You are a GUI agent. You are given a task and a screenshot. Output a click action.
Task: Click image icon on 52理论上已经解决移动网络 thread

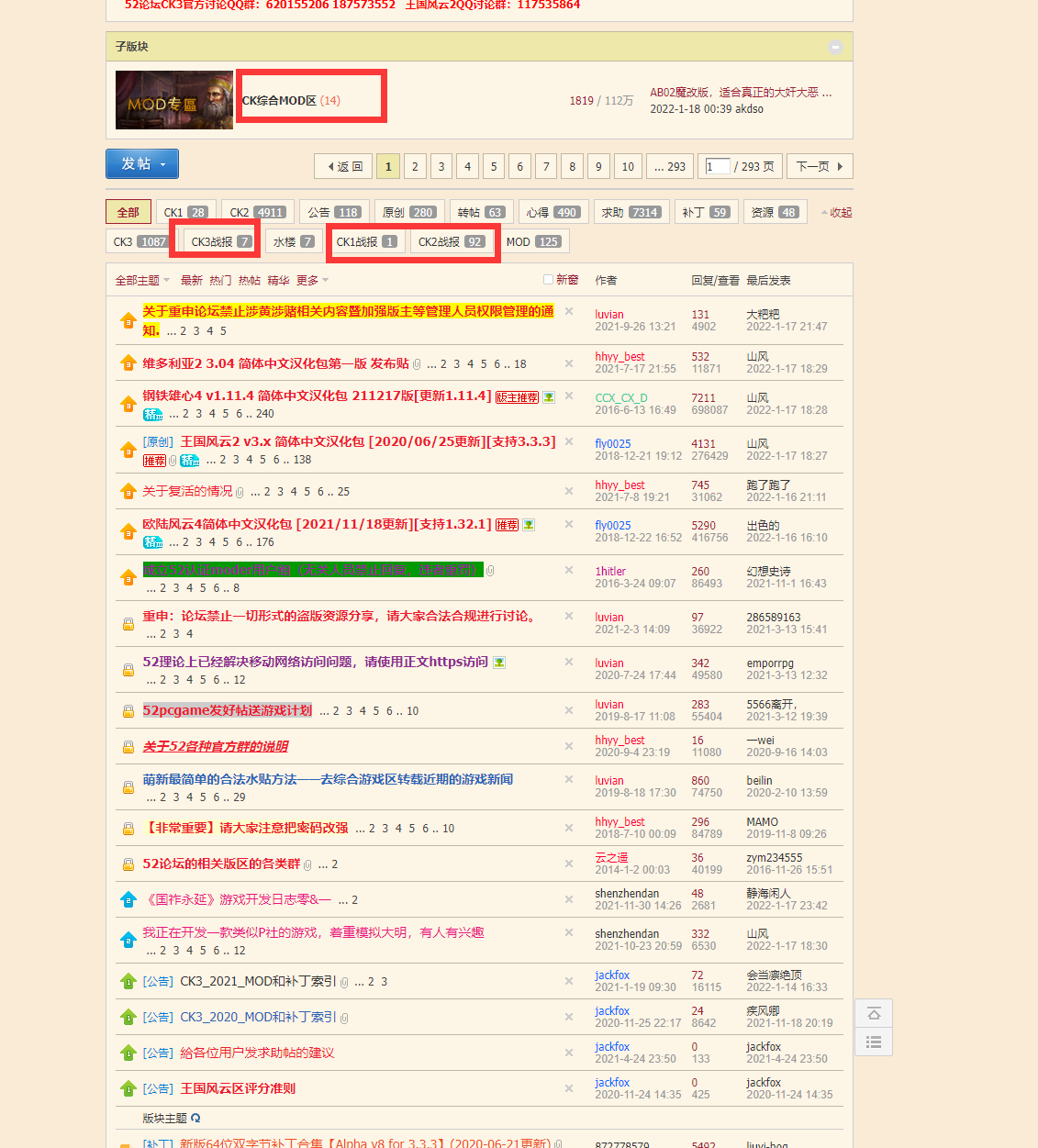click(x=499, y=663)
